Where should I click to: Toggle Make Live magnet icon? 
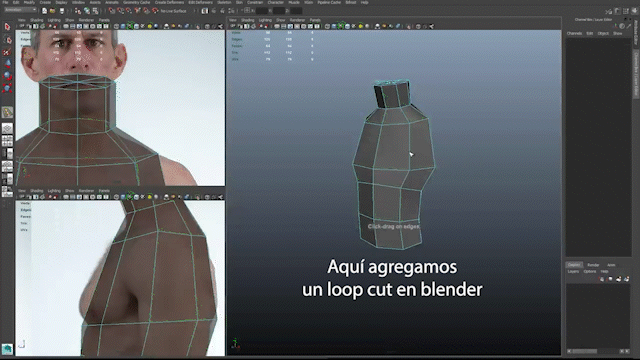point(155,11)
